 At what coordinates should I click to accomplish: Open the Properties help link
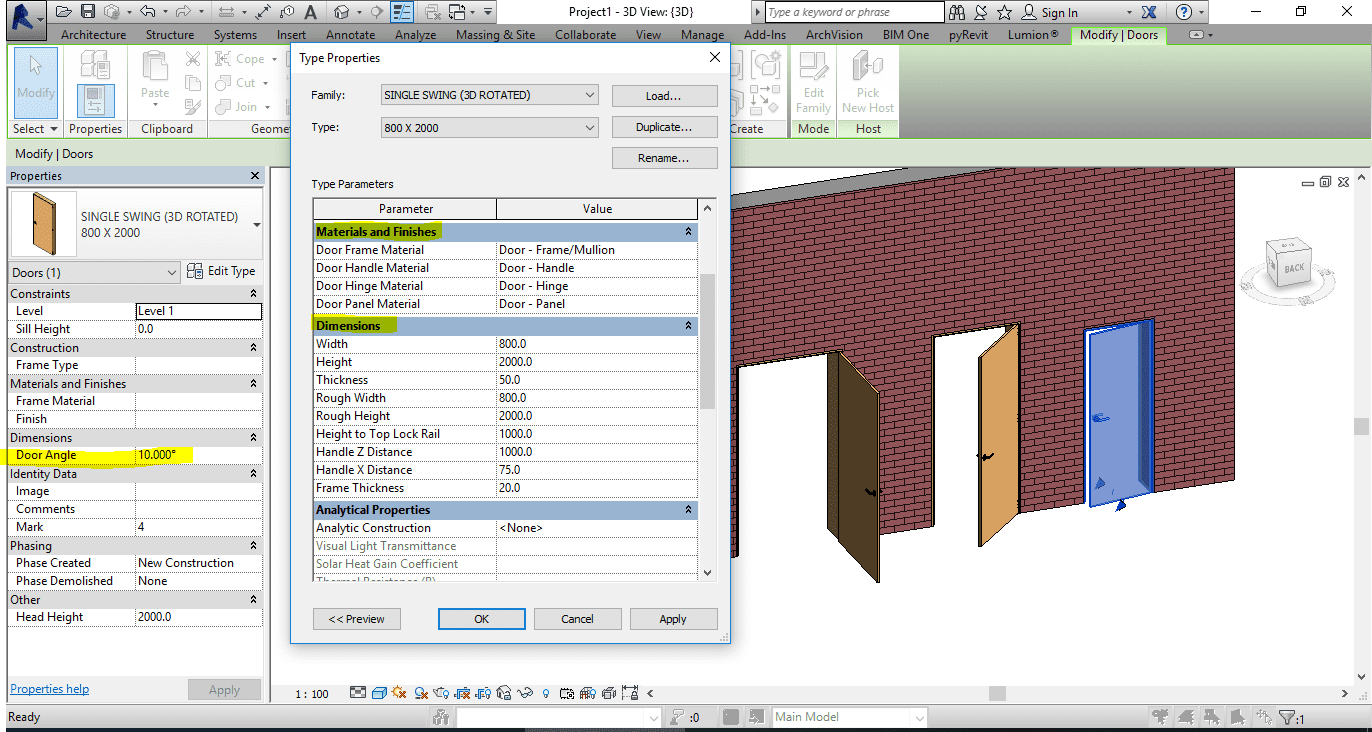[49, 689]
